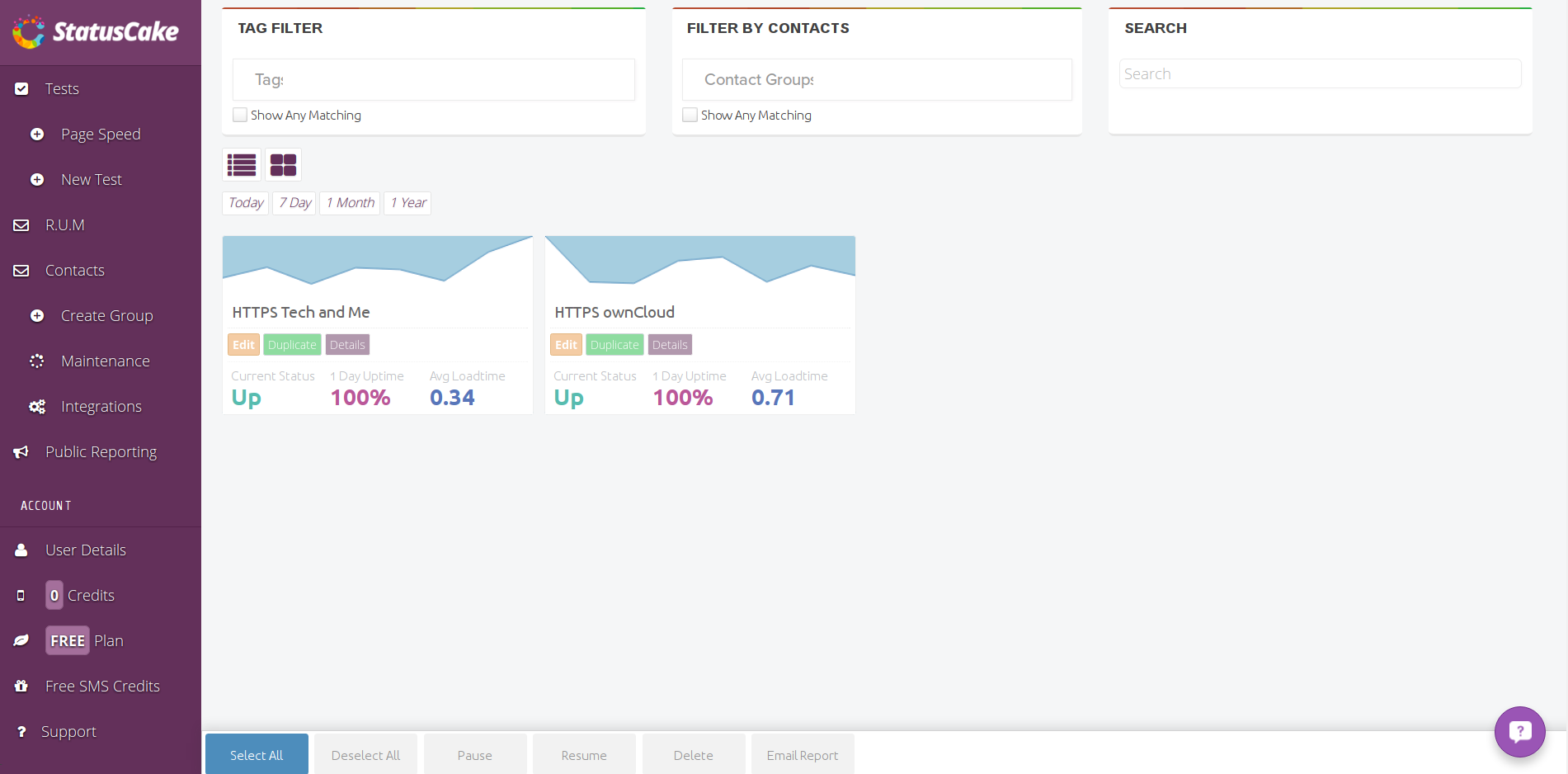
Task: Click the User Details person icon
Action: (21, 550)
